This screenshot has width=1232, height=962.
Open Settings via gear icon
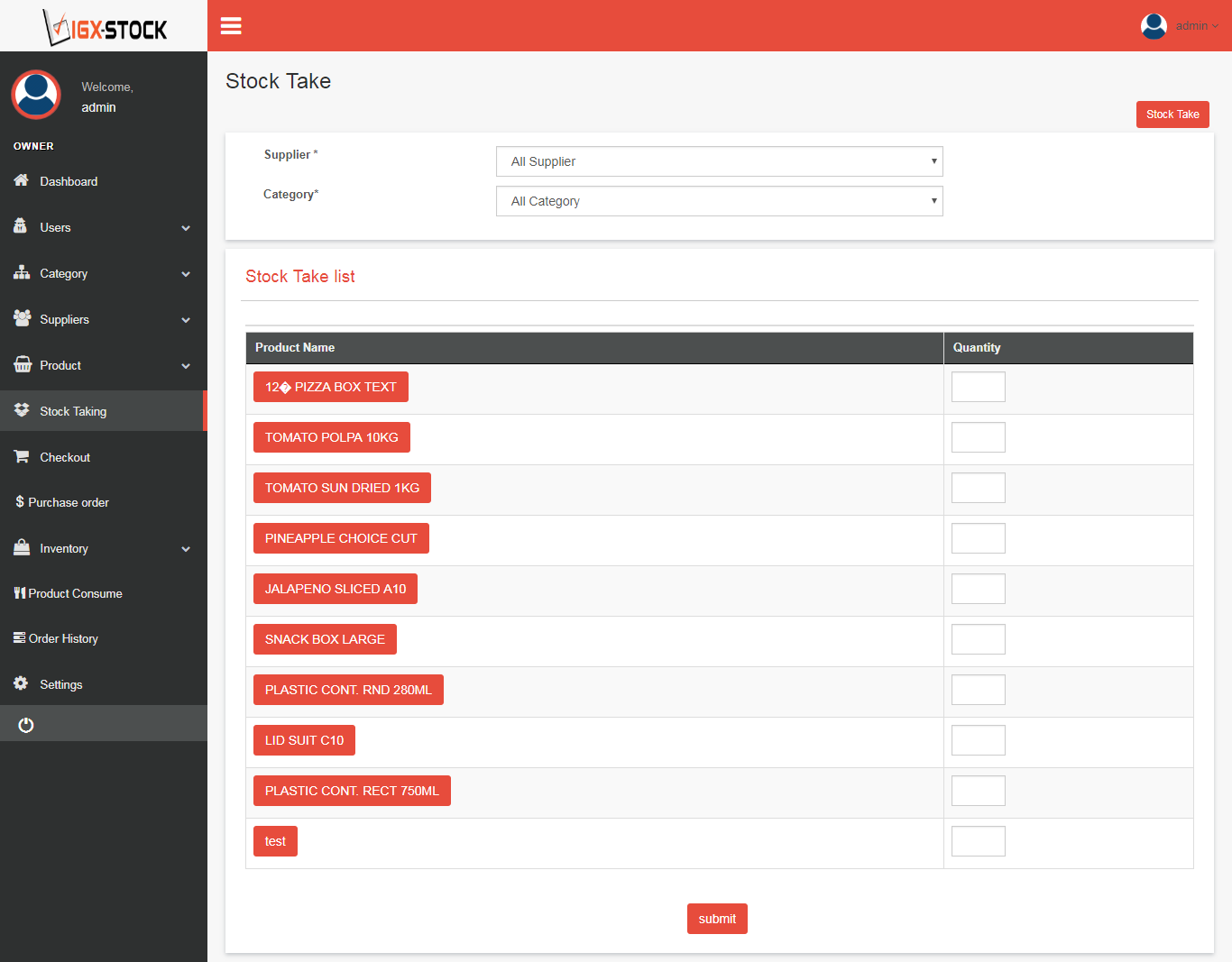point(21,683)
